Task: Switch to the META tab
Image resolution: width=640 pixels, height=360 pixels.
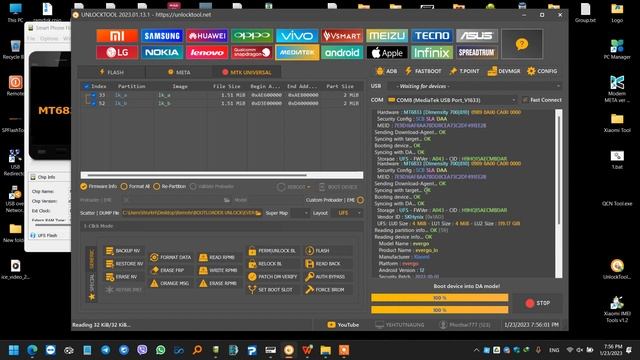Action: (179, 72)
